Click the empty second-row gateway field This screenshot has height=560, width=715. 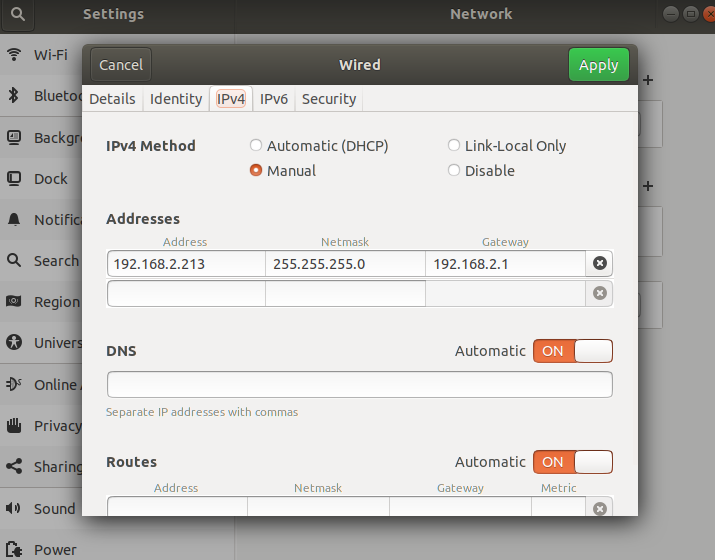[505, 293]
